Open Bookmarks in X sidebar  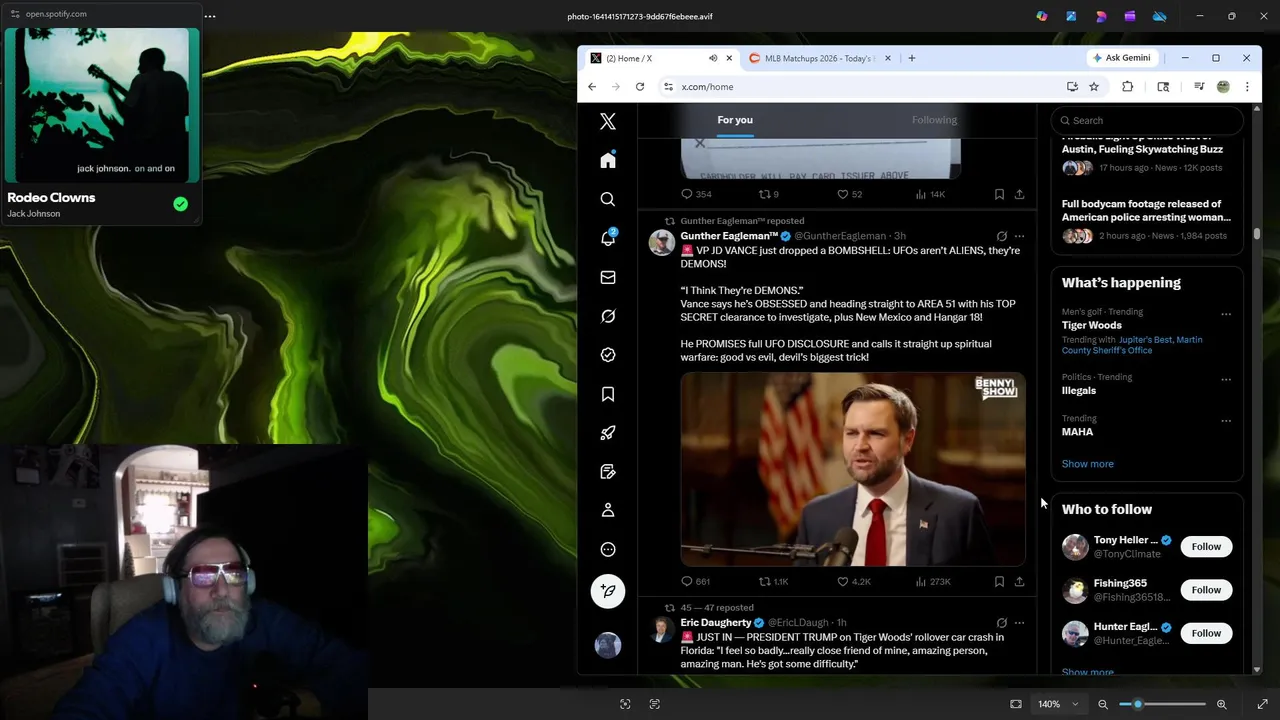point(608,394)
